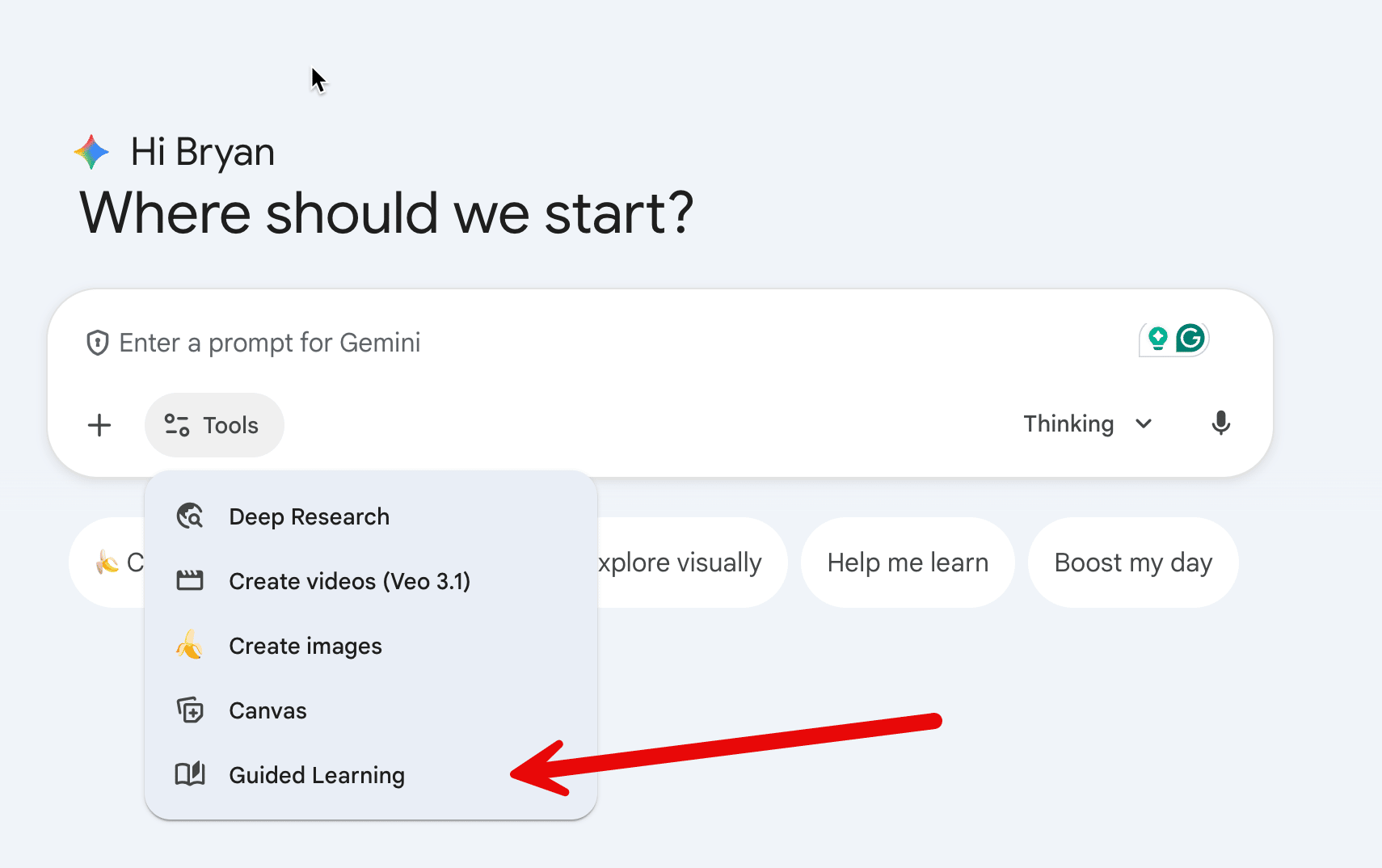The width and height of the screenshot is (1382, 868).
Task: Click the Deep Research globe icon
Action: (x=190, y=516)
